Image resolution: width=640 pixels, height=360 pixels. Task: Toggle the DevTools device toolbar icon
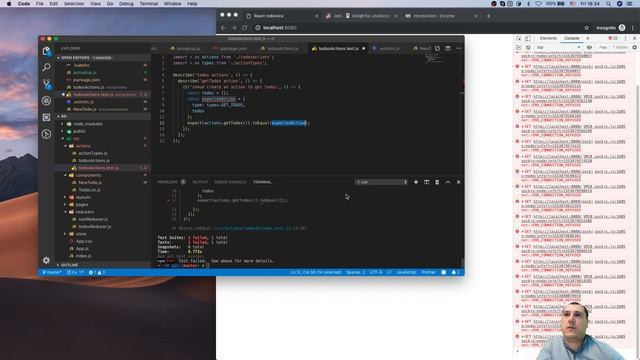[527, 38]
